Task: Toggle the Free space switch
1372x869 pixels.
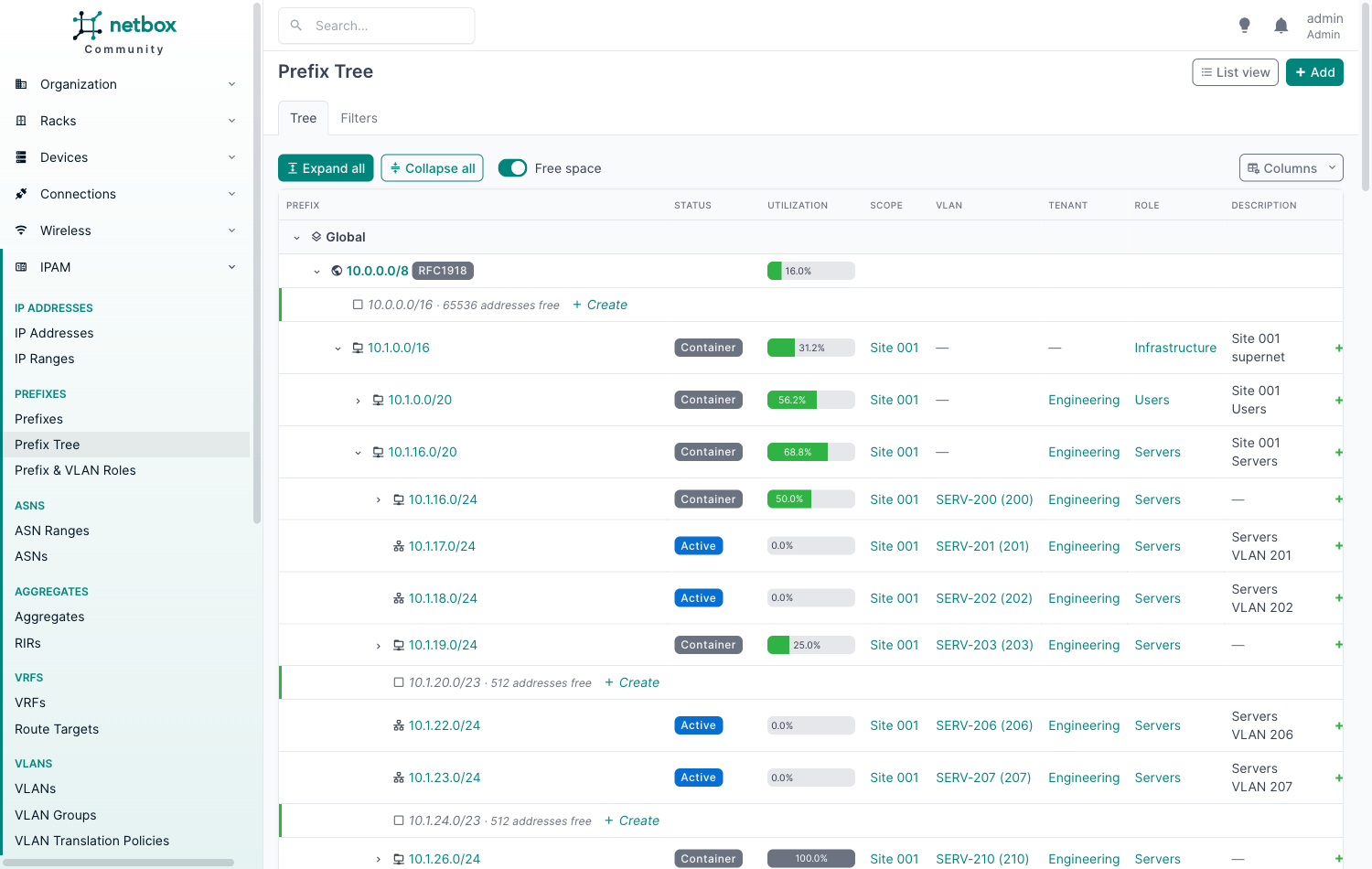Action: 512,168
